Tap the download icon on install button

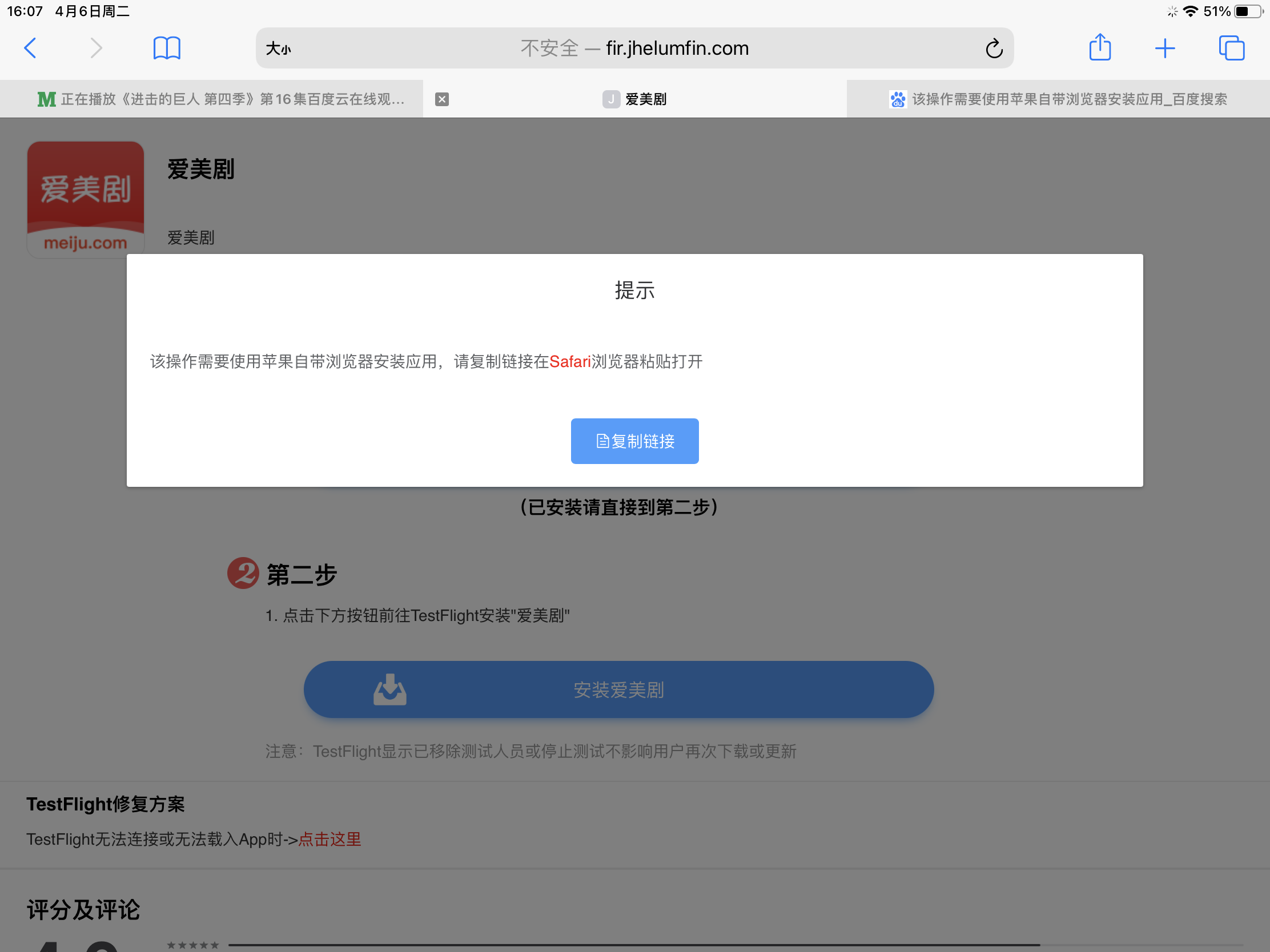(390, 690)
